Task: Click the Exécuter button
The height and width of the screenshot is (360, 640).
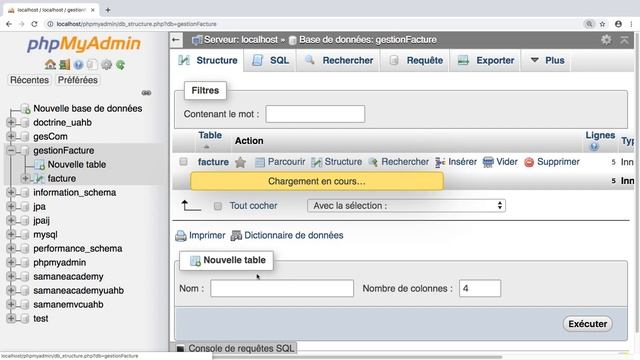Action: (588, 324)
